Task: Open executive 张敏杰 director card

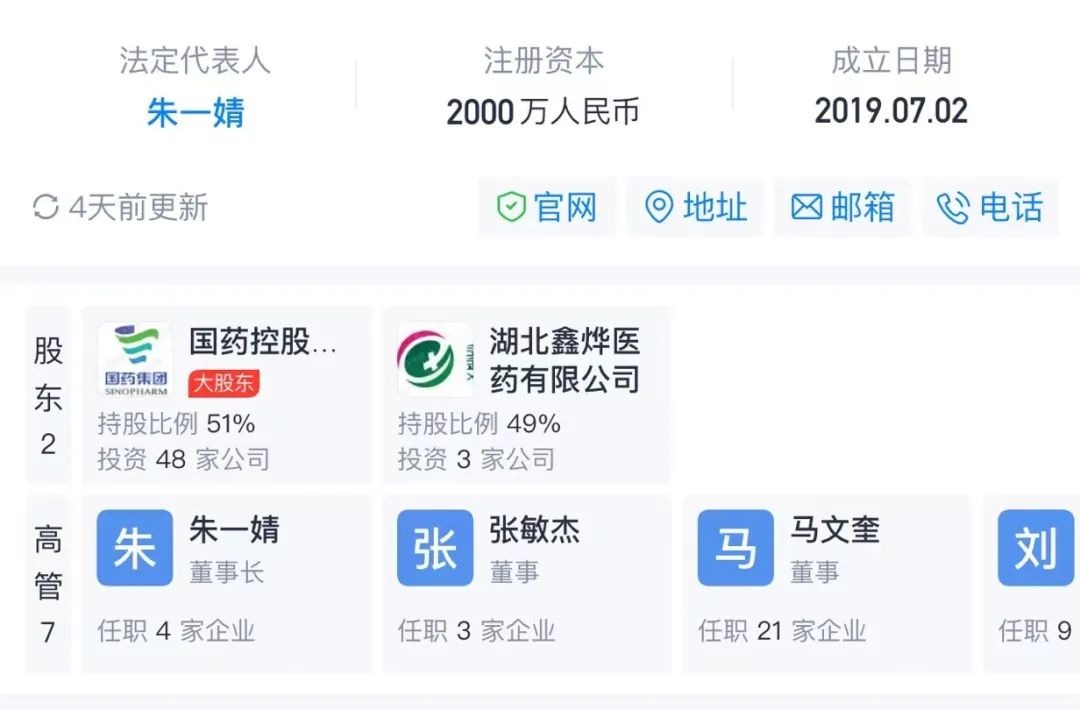Action: [x=527, y=583]
